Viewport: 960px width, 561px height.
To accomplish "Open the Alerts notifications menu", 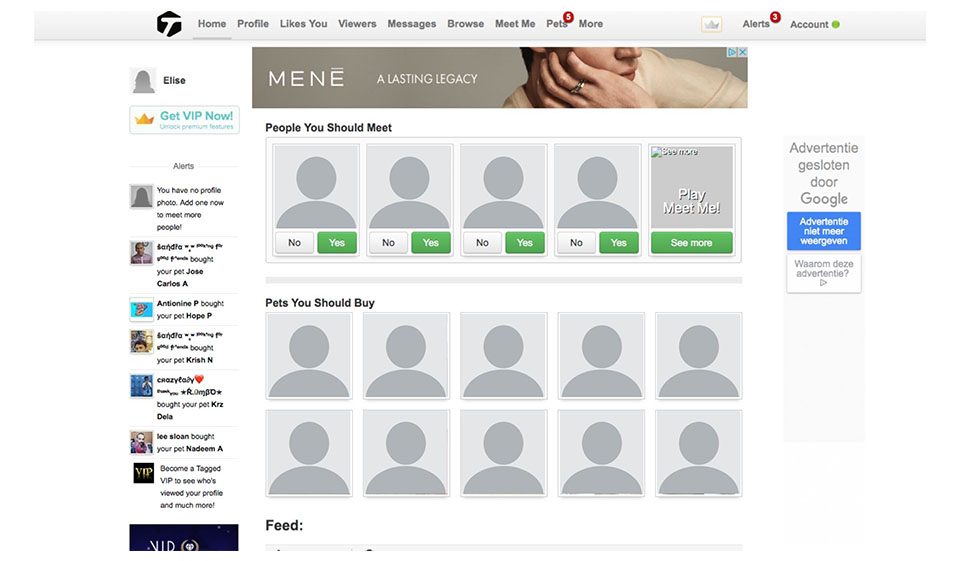I will [756, 24].
